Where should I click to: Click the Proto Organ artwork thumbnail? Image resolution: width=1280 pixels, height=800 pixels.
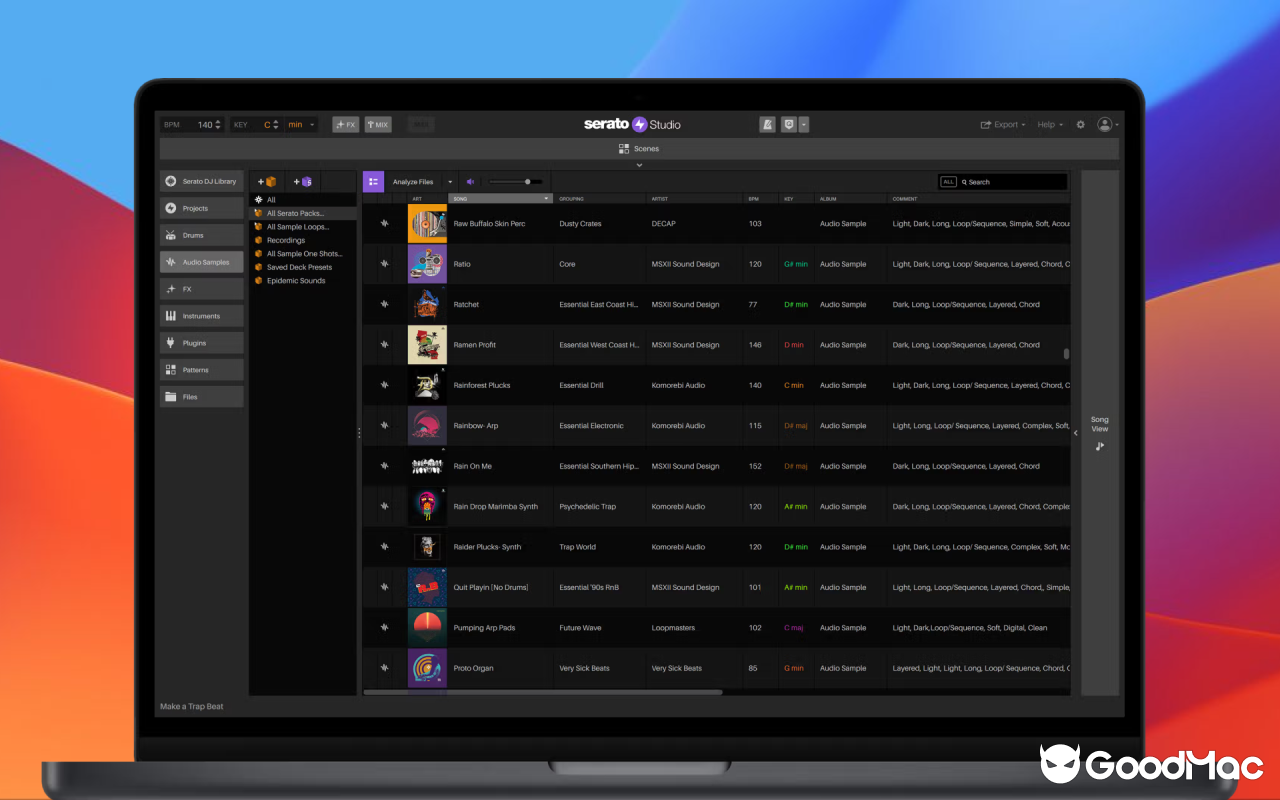click(427, 668)
